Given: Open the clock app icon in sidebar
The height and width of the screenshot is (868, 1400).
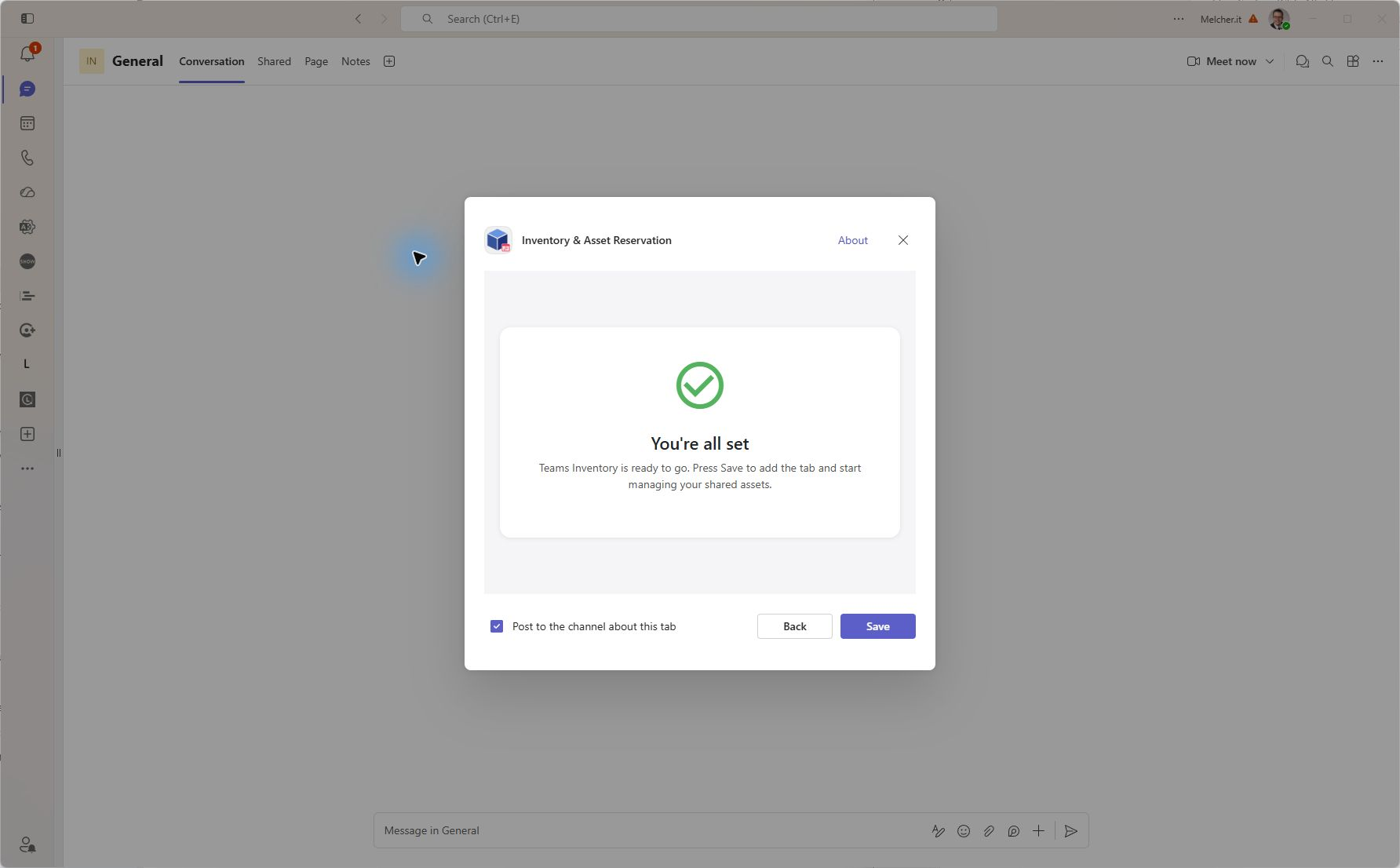Looking at the screenshot, I should click(27, 399).
